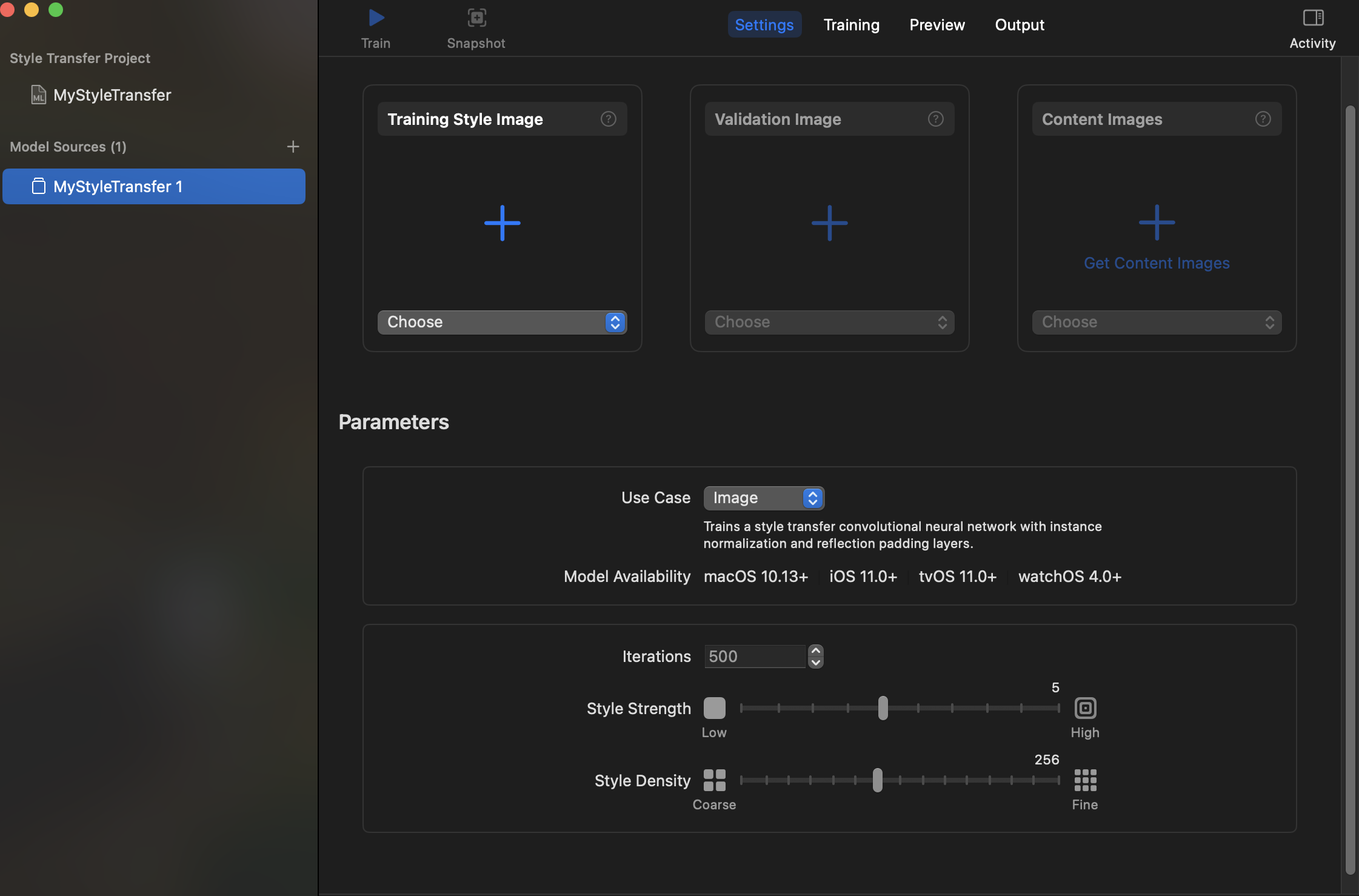Click plus to add validation image
Image resolution: width=1359 pixels, height=896 pixels.
tap(829, 223)
